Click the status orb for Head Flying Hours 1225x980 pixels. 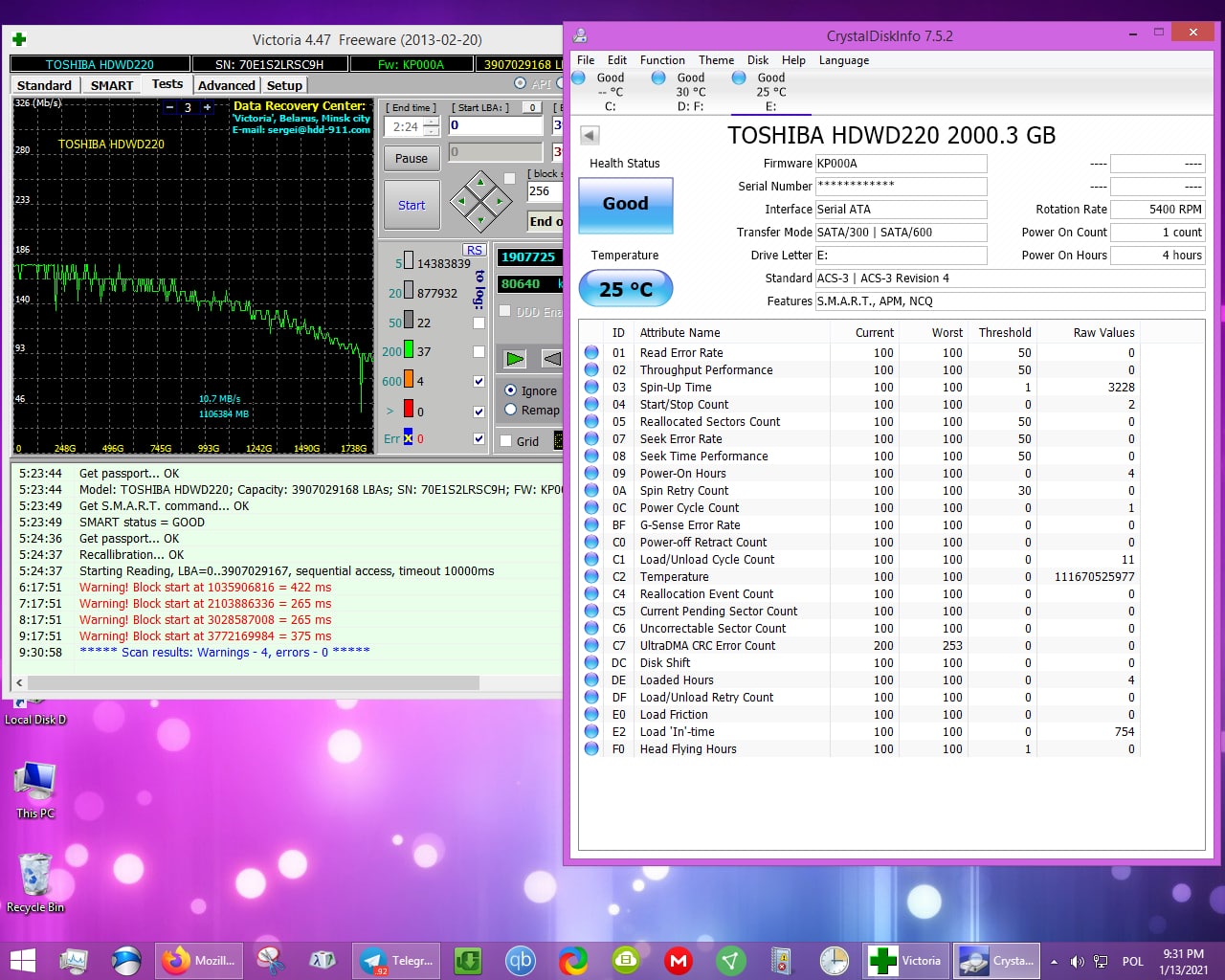pos(591,748)
